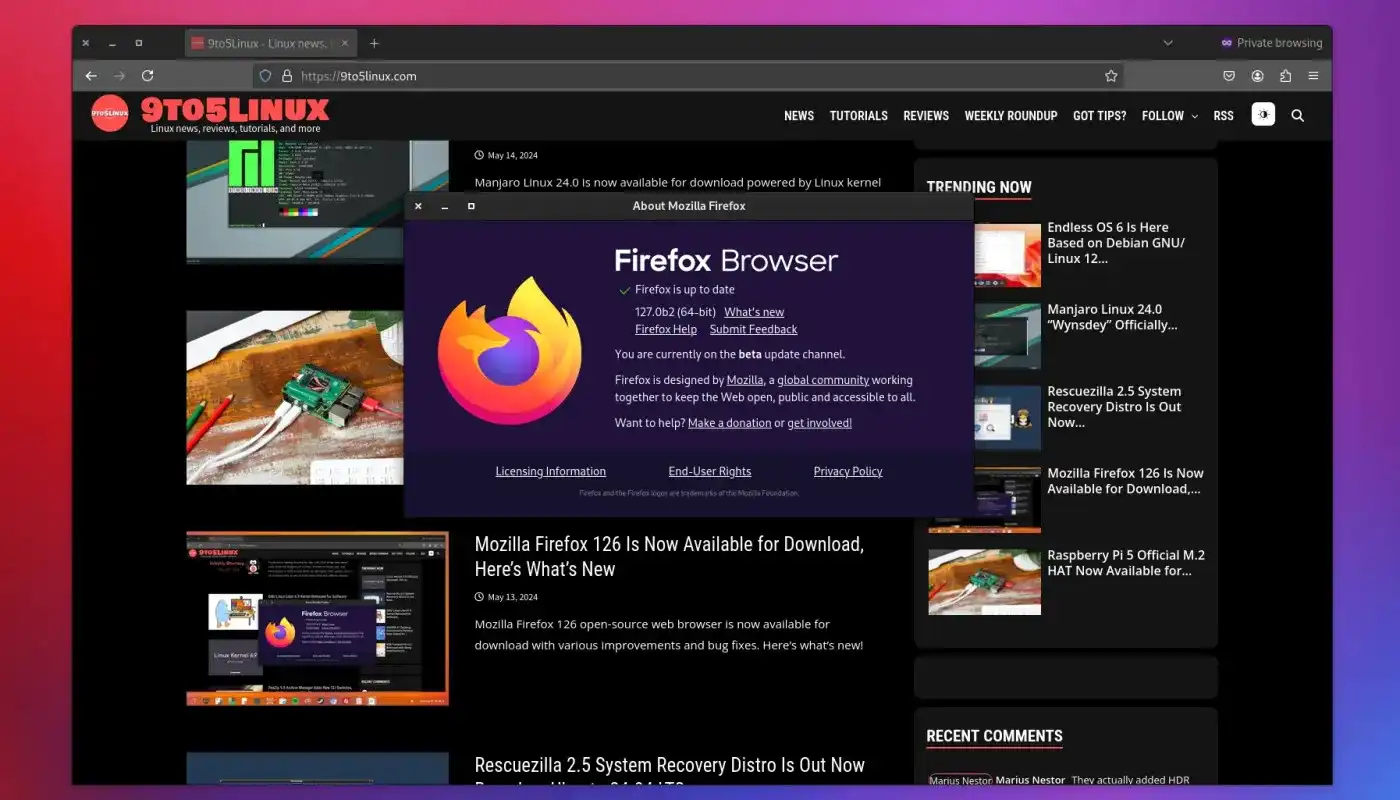Open the What's new link

754,312
